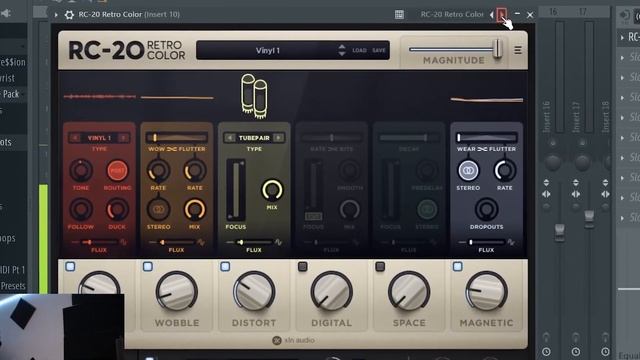Toggle the Magnetic Stereo button

468,170
